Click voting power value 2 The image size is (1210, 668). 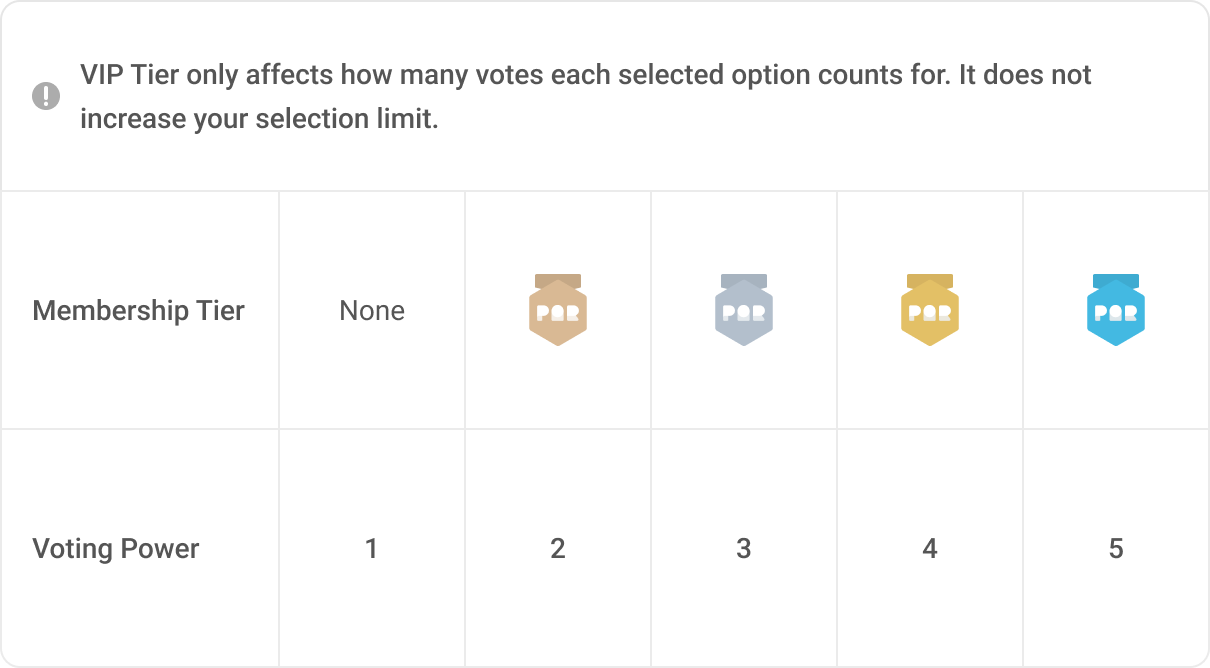pyautogui.click(x=558, y=549)
